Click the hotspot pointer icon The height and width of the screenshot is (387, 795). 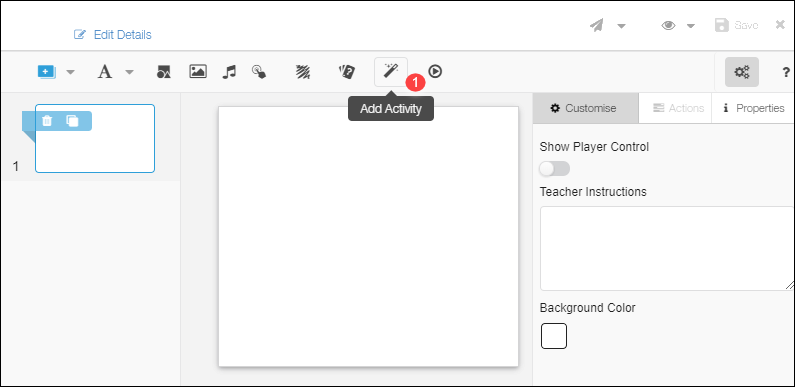pyautogui.click(x=259, y=72)
